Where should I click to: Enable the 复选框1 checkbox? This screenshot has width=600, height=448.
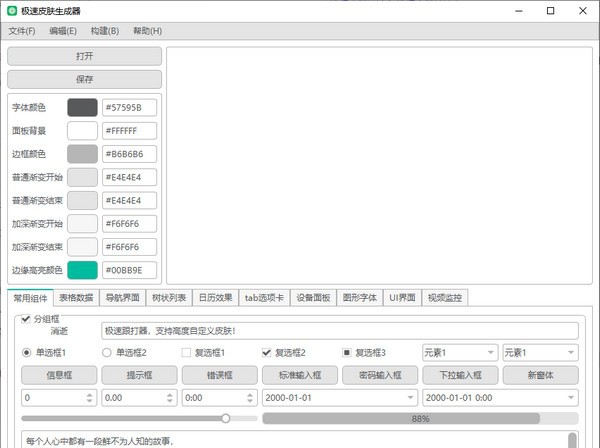pyautogui.click(x=186, y=352)
